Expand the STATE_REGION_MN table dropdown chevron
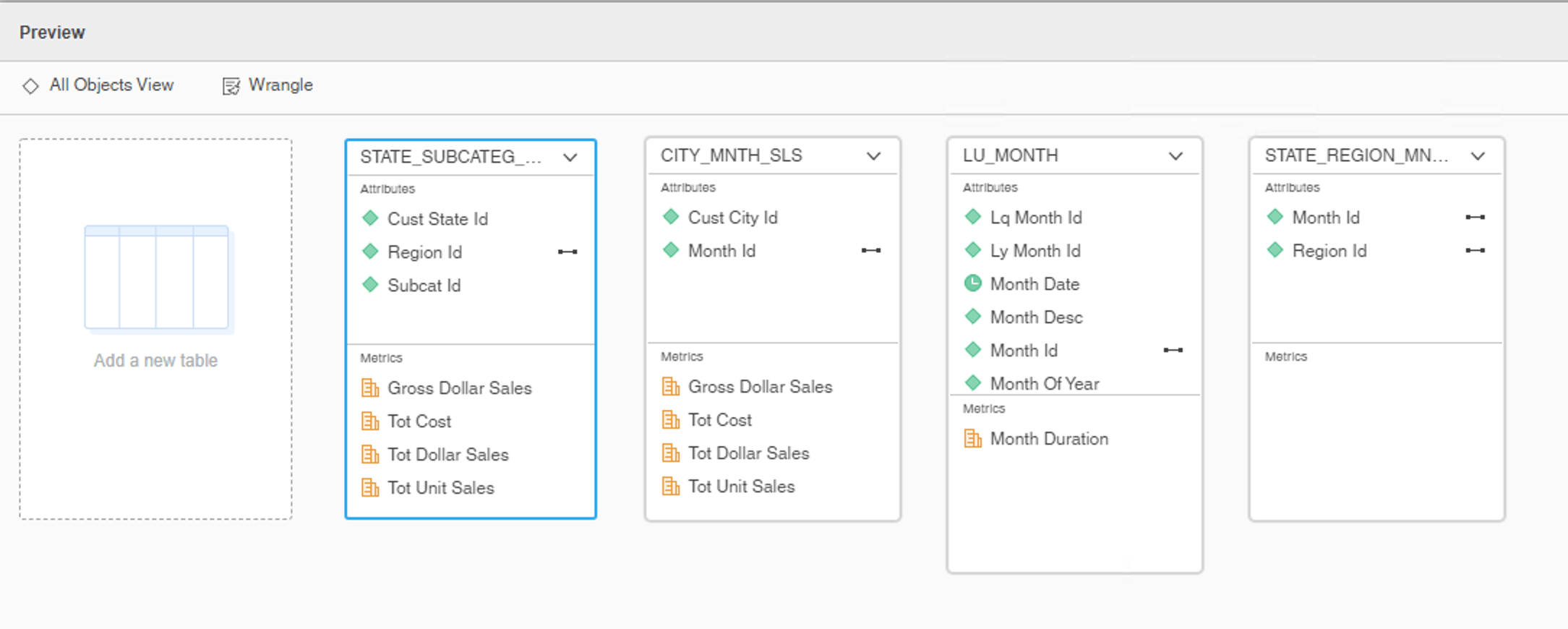 (x=1478, y=155)
